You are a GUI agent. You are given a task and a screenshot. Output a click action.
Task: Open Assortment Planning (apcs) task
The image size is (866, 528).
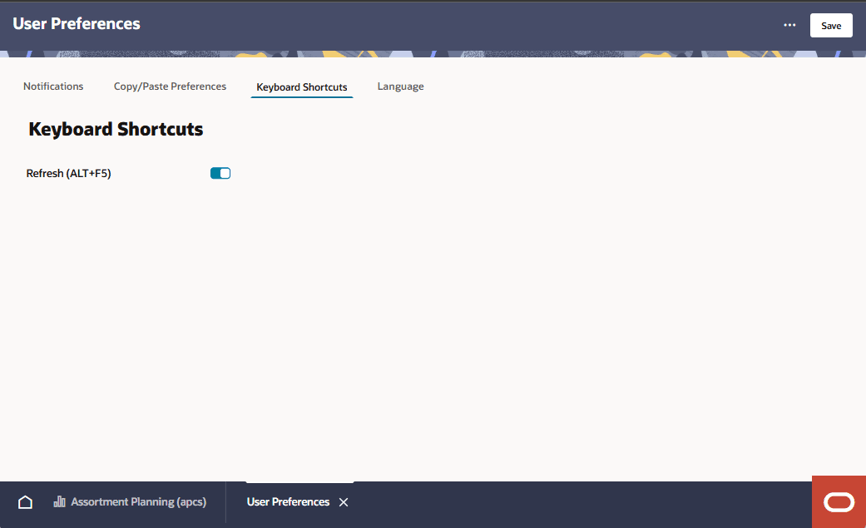pyautogui.click(x=130, y=501)
